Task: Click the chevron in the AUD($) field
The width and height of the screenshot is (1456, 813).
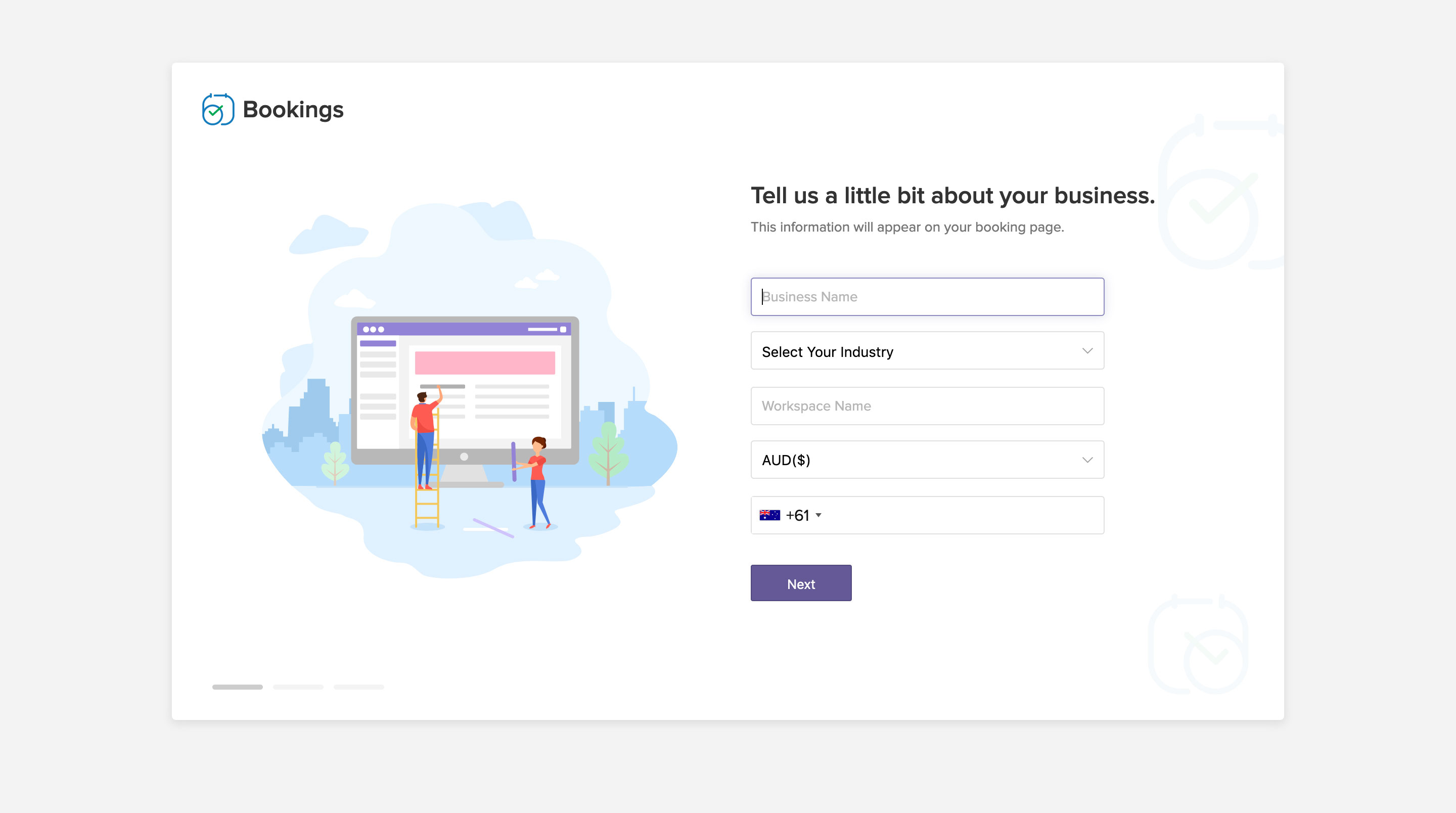Action: [x=1087, y=460]
